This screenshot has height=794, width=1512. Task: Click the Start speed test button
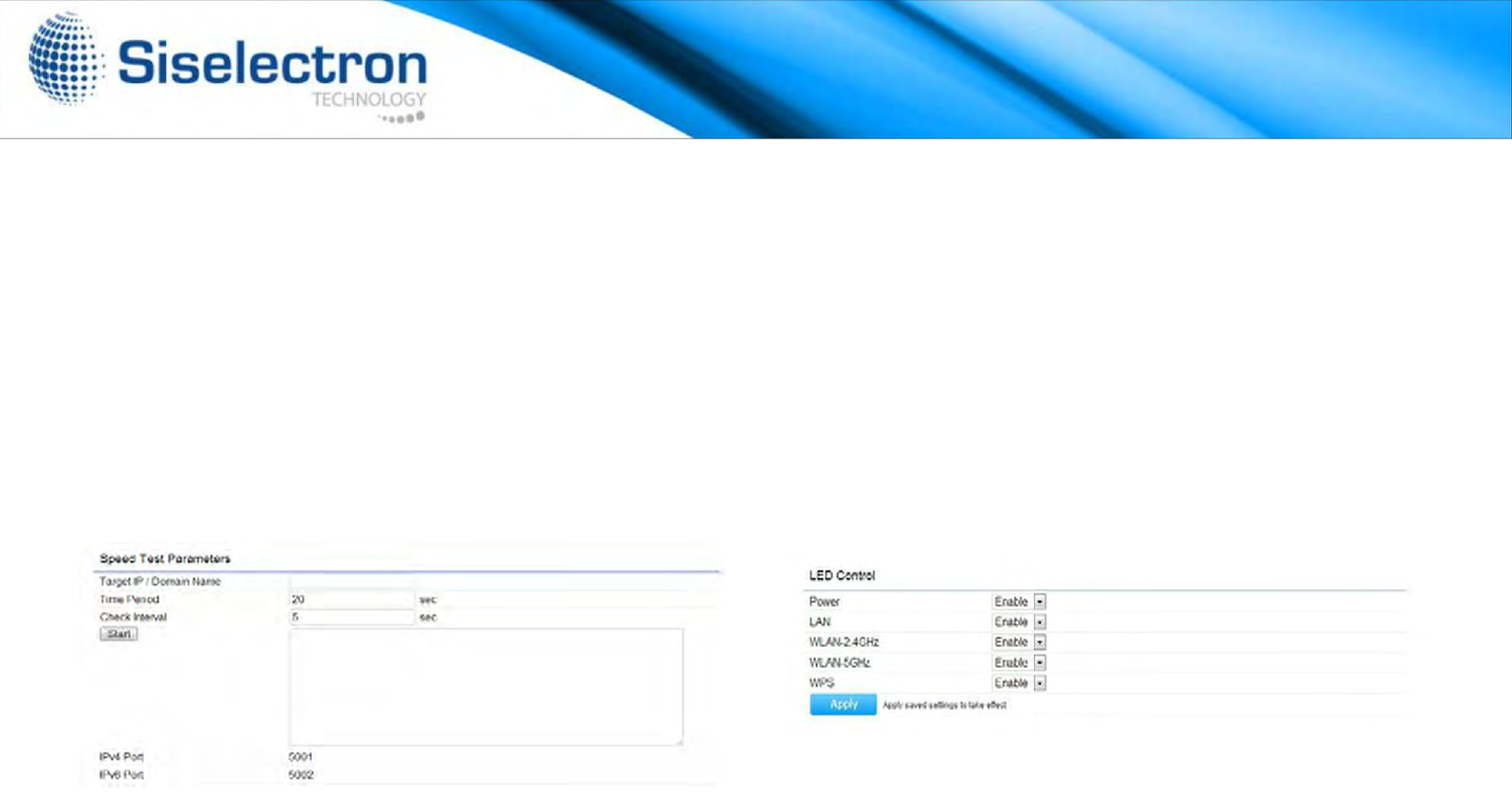(118, 635)
